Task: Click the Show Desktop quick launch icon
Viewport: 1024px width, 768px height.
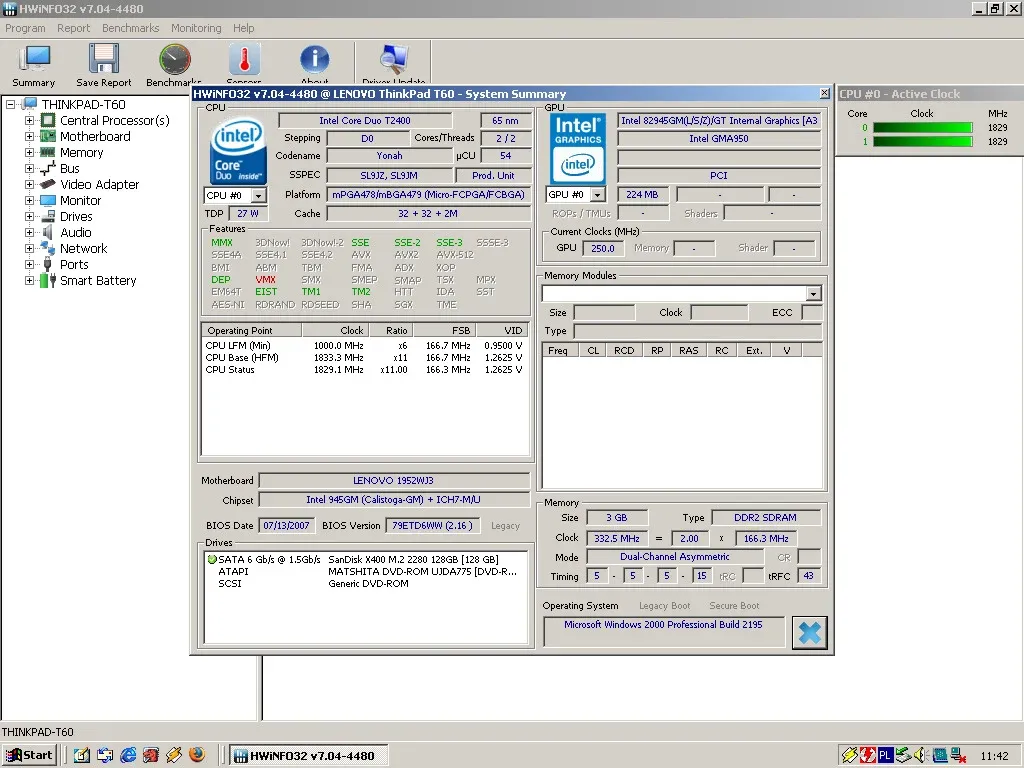Action: click(x=82, y=755)
